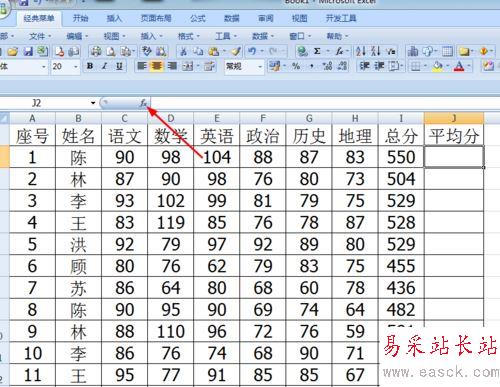Toggle Underline formatting
Viewport: 500px width, 387px height.
(x=119, y=66)
